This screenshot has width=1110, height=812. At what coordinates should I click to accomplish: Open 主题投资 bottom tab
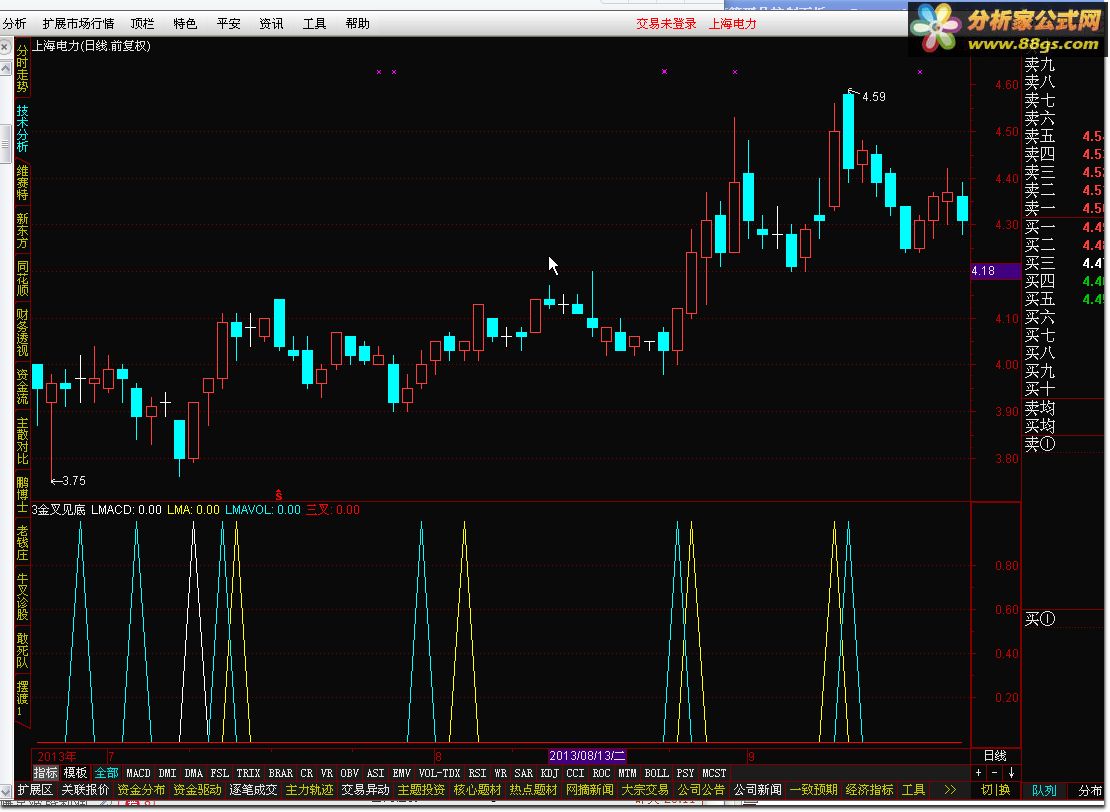[x=421, y=789]
